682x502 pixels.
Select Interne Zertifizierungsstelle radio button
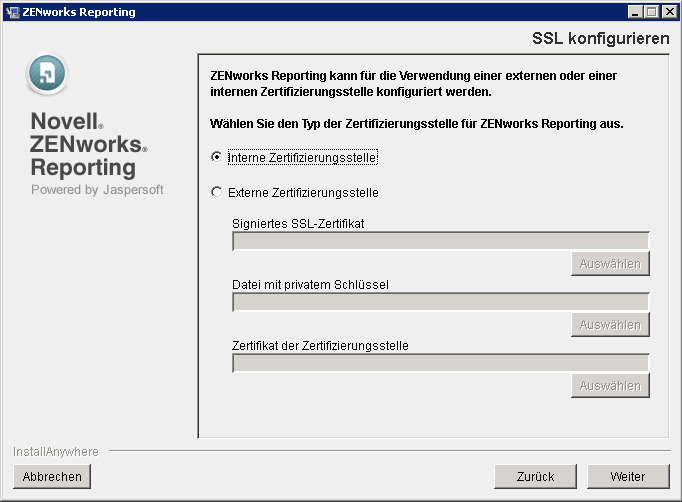coord(217,157)
